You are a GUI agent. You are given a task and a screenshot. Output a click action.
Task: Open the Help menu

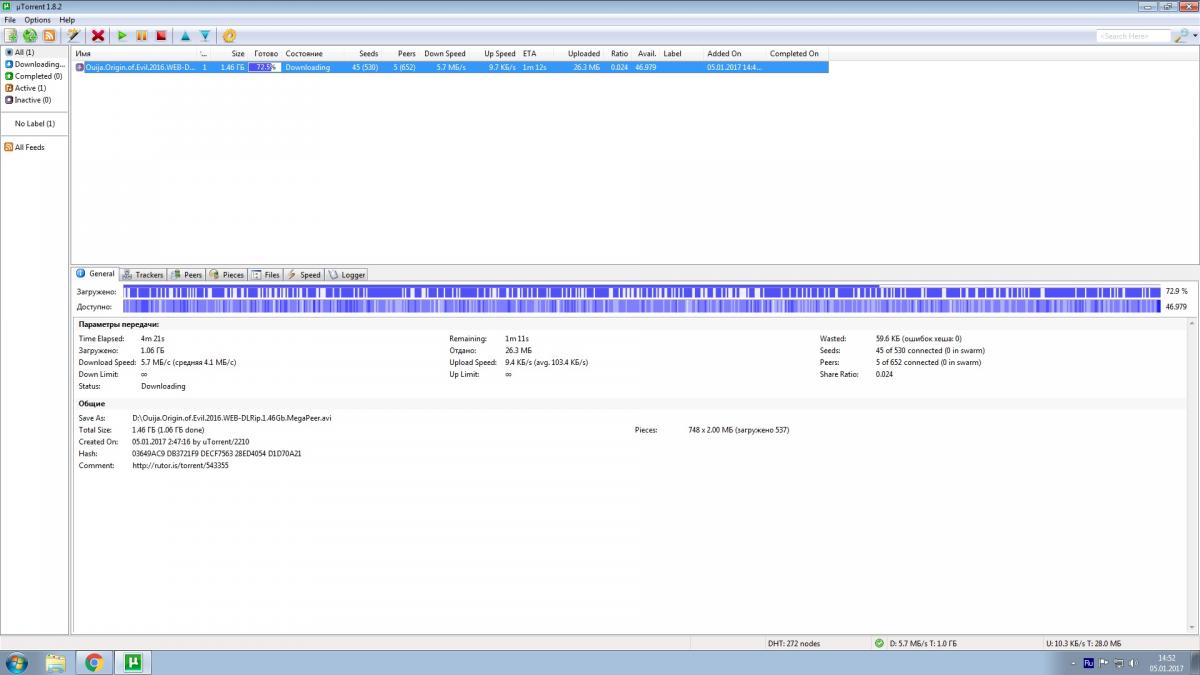click(67, 20)
